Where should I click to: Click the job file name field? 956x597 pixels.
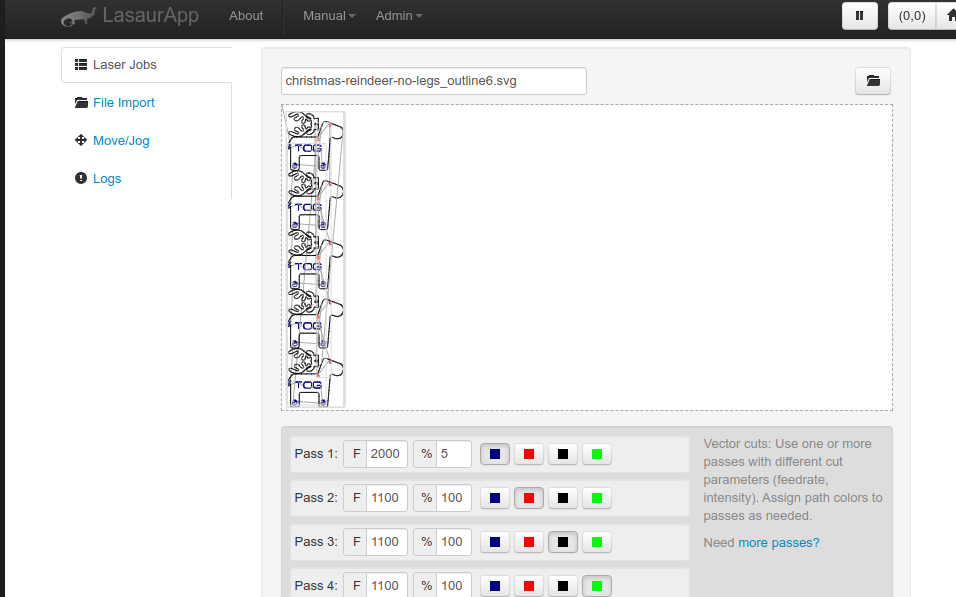point(433,81)
